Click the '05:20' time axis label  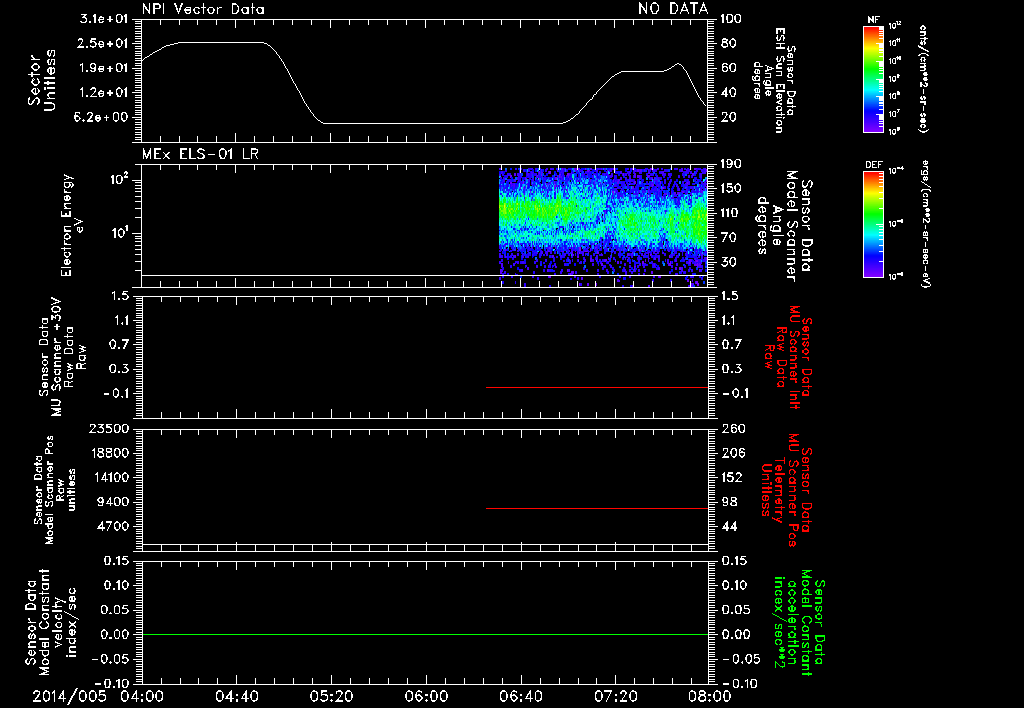tap(332, 696)
